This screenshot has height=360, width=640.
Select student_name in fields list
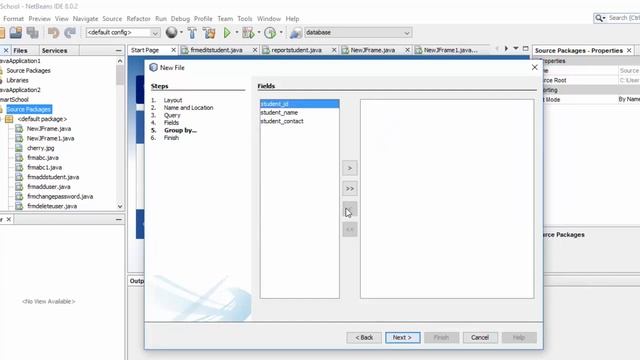click(x=300, y=113)
